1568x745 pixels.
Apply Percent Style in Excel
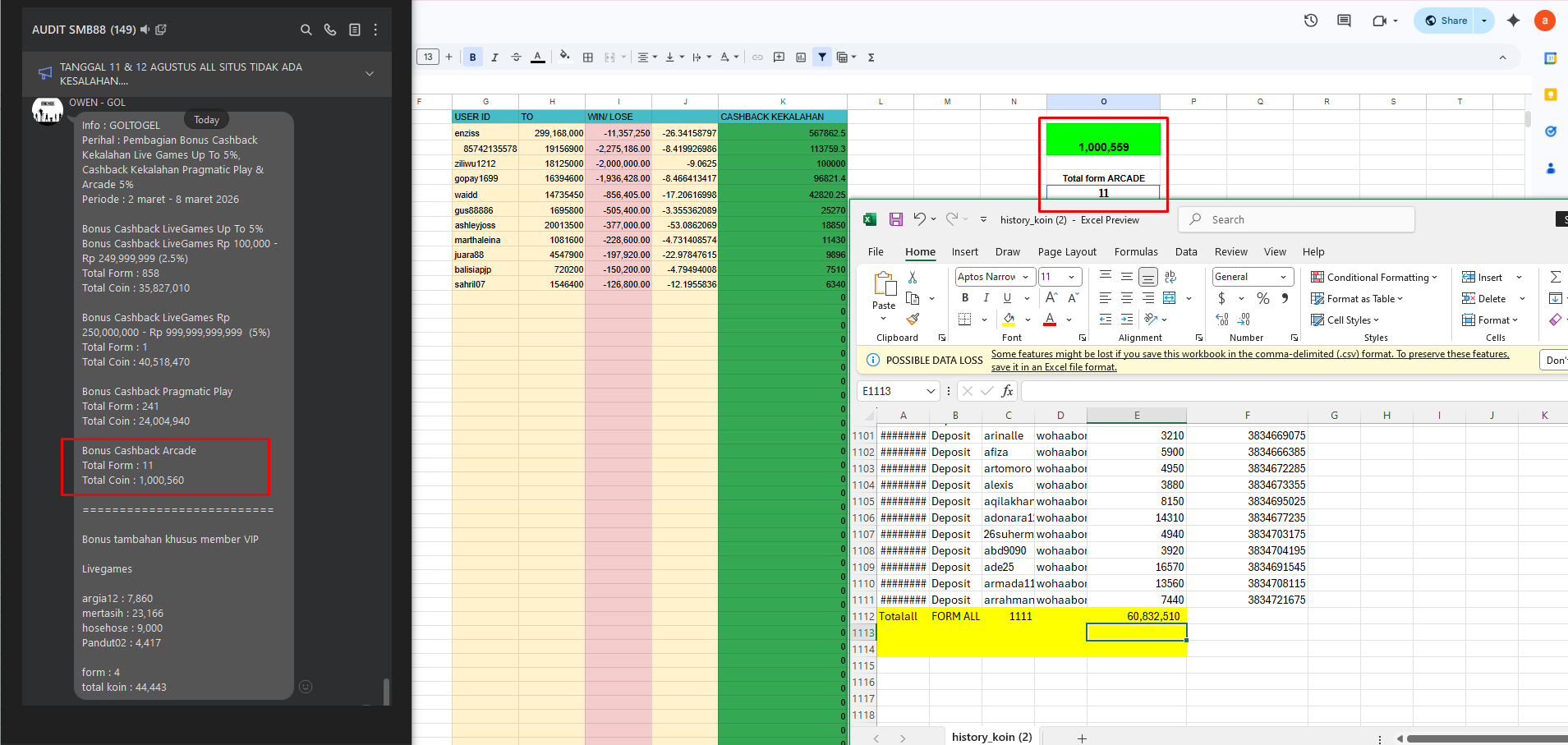point(1263,298)
